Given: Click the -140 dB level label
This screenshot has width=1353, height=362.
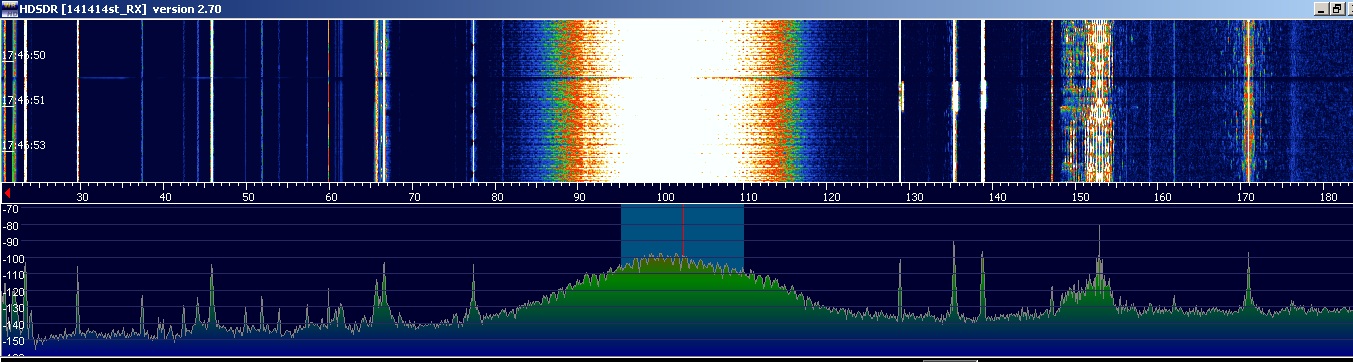Looking at the screenshot, I should 13,326.
